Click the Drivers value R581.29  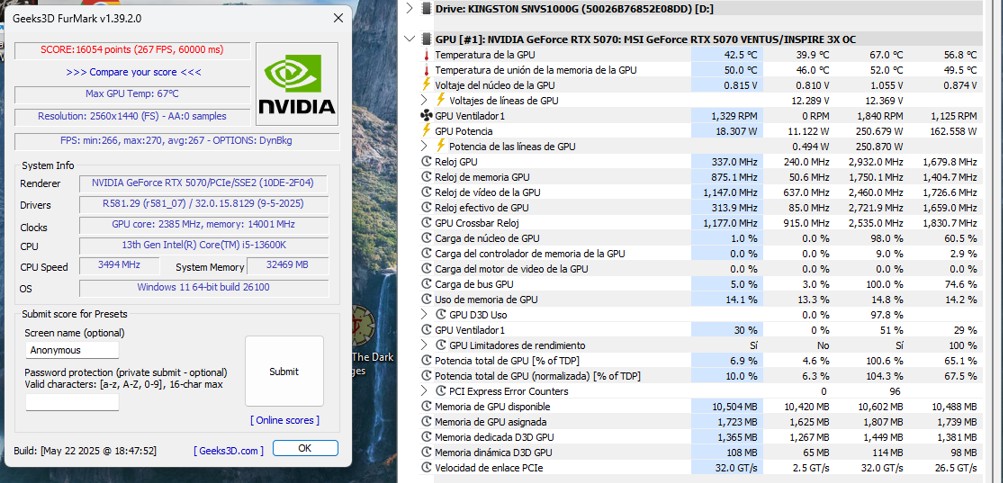point(204,204)
